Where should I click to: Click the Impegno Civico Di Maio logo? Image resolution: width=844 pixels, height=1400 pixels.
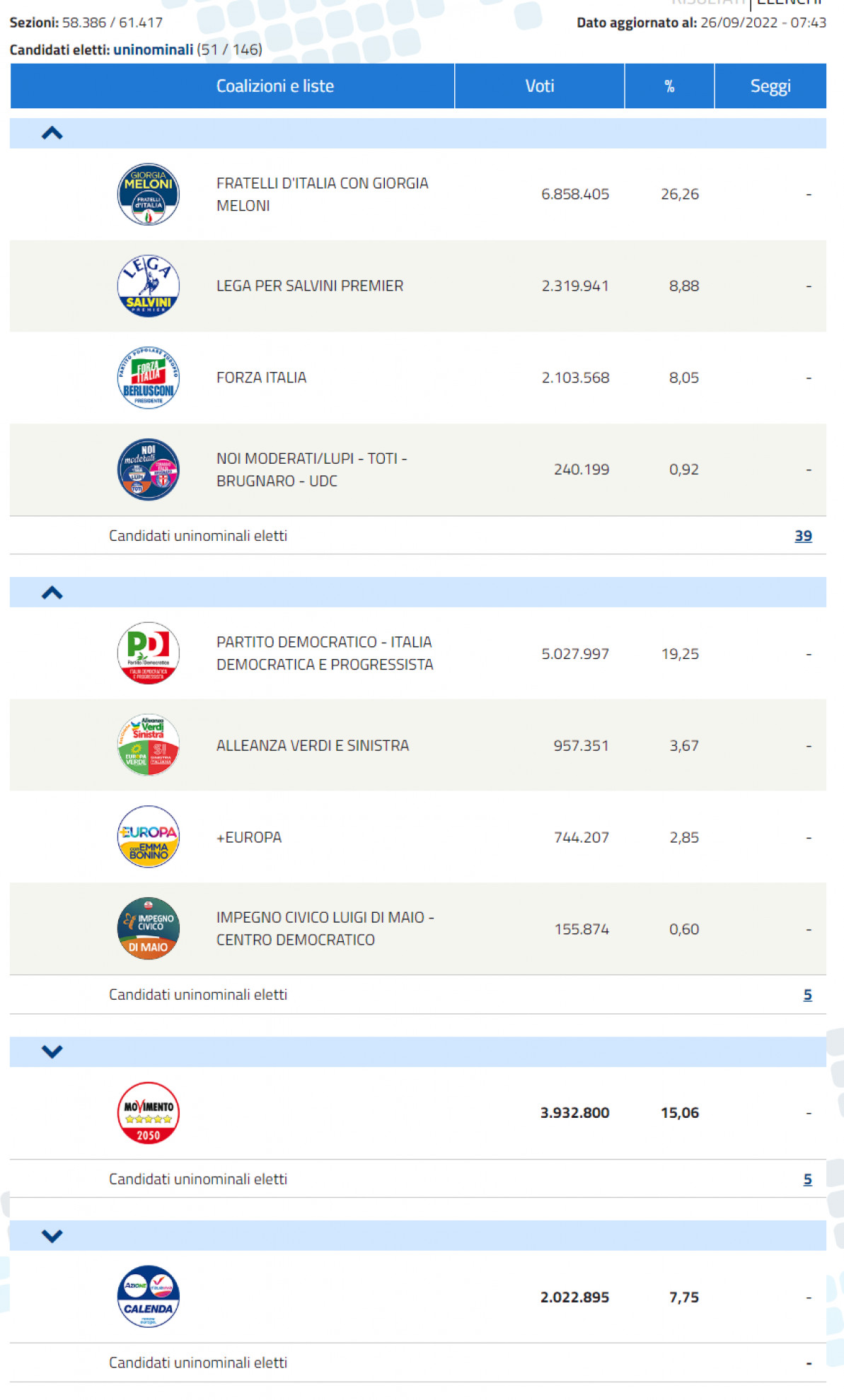pos(148,929)
